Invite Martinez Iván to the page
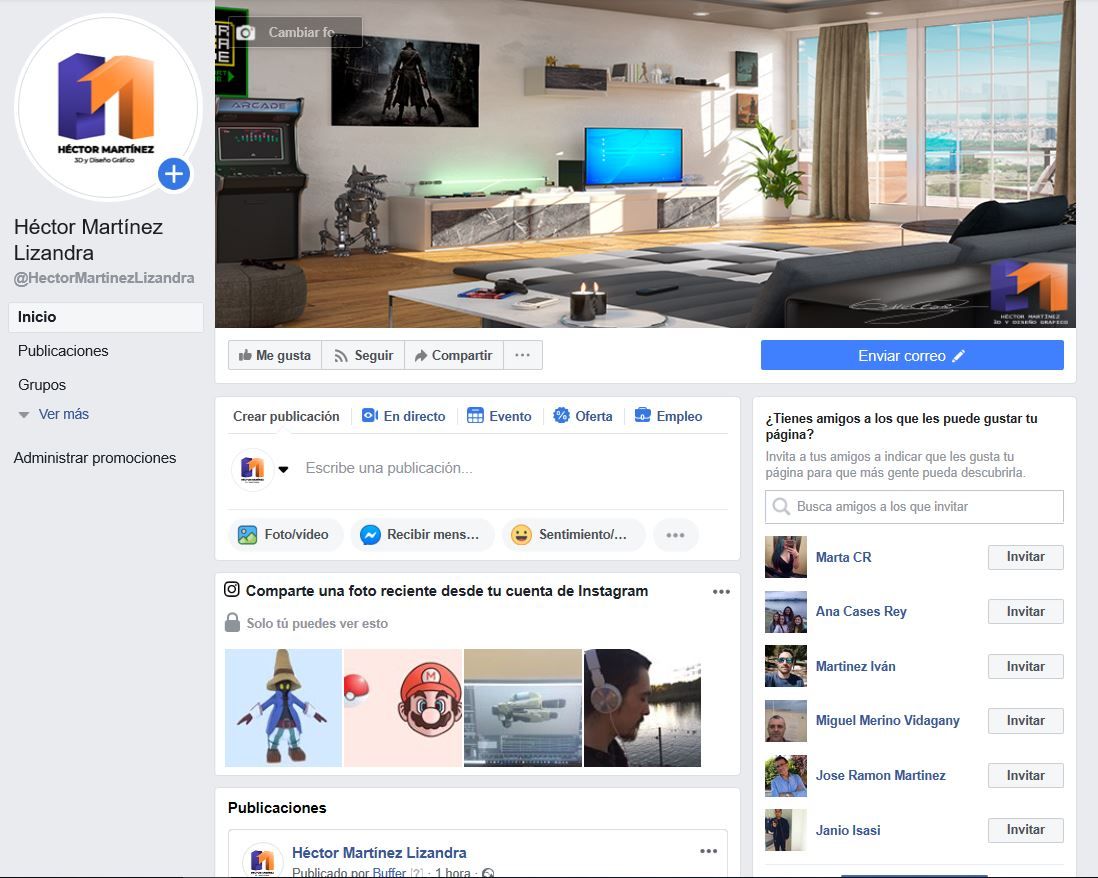 click(x=1025, y=667)
